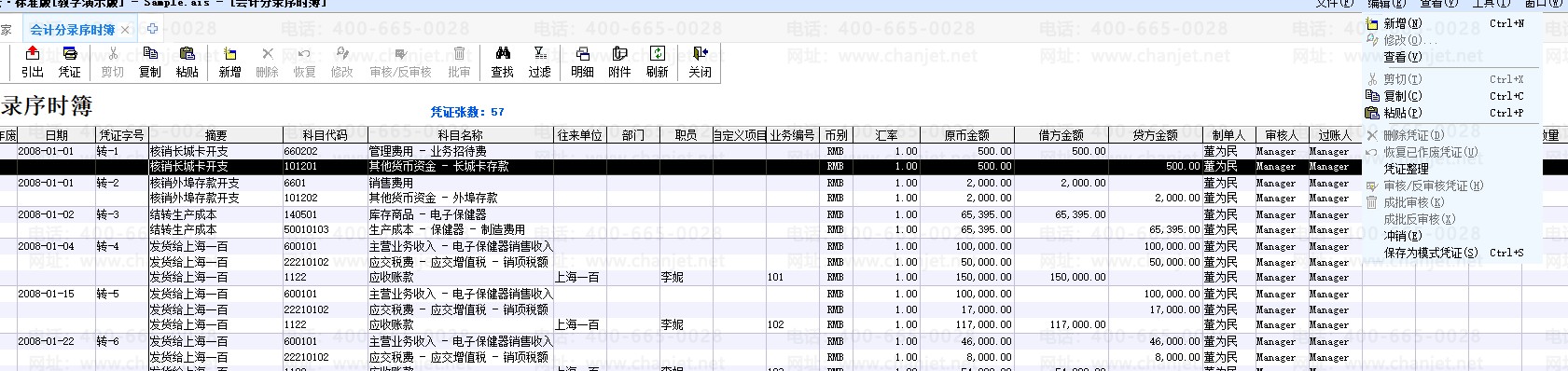
Task: Click the 关闭 close toolbar icon
Action: pos(700,62)
